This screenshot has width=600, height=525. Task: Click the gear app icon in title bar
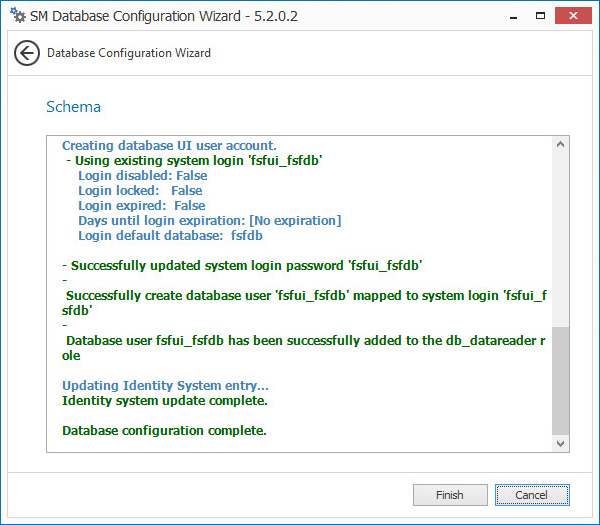(x=17, y=17)
